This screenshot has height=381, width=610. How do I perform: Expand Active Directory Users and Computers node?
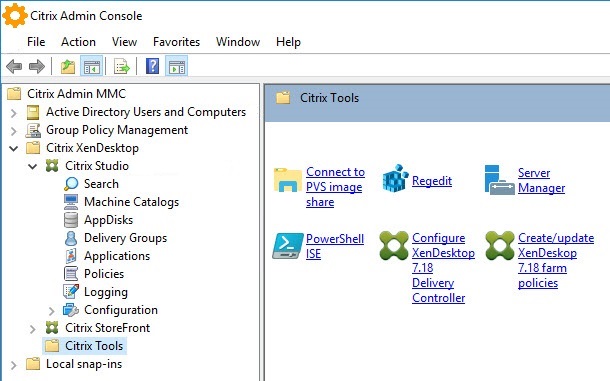(14, 113)
